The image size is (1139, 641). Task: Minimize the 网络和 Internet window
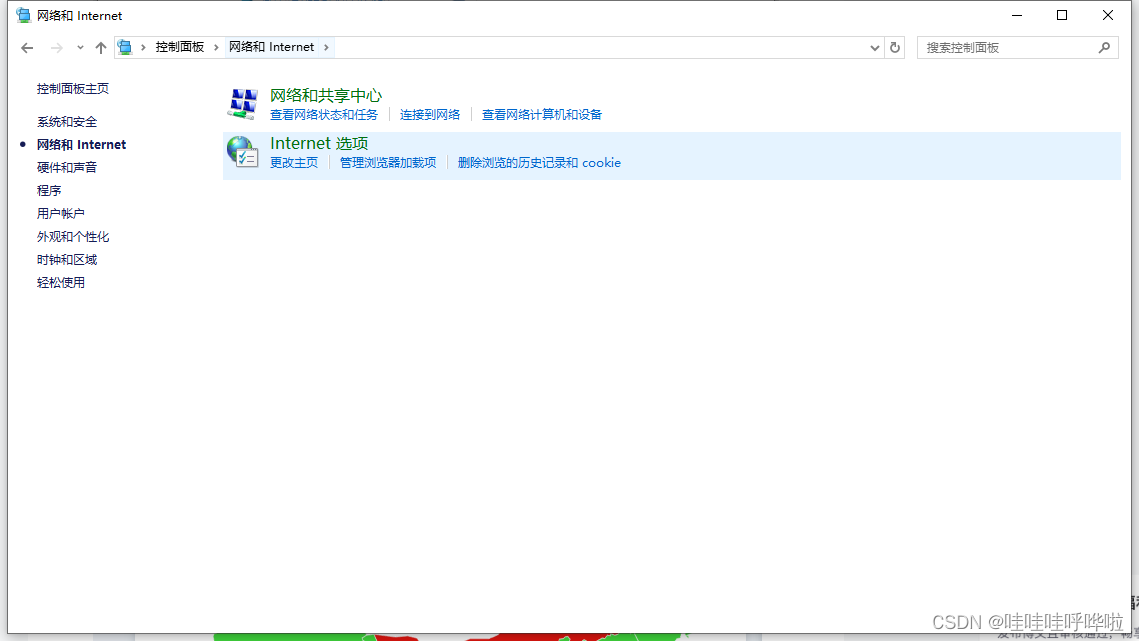[x=1017, y=15]
